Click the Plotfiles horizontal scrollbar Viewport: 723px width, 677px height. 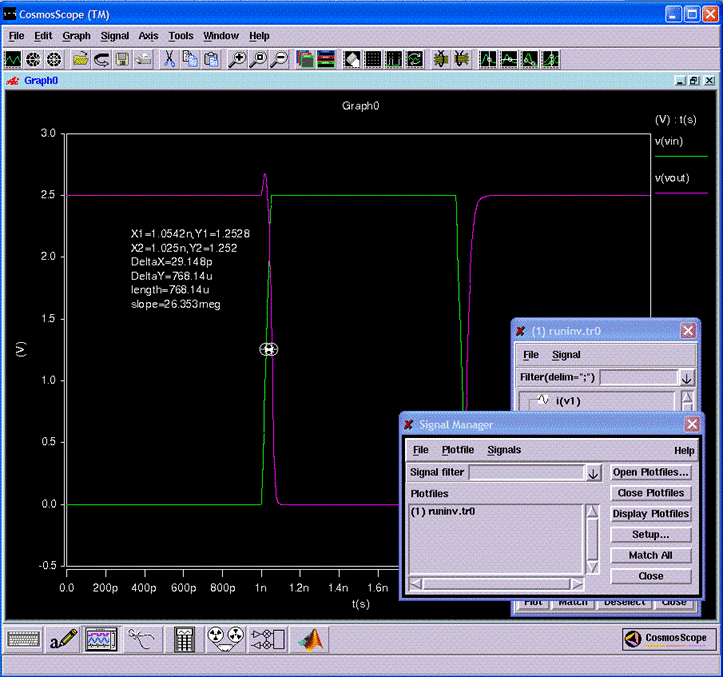(x=495, y=583)
